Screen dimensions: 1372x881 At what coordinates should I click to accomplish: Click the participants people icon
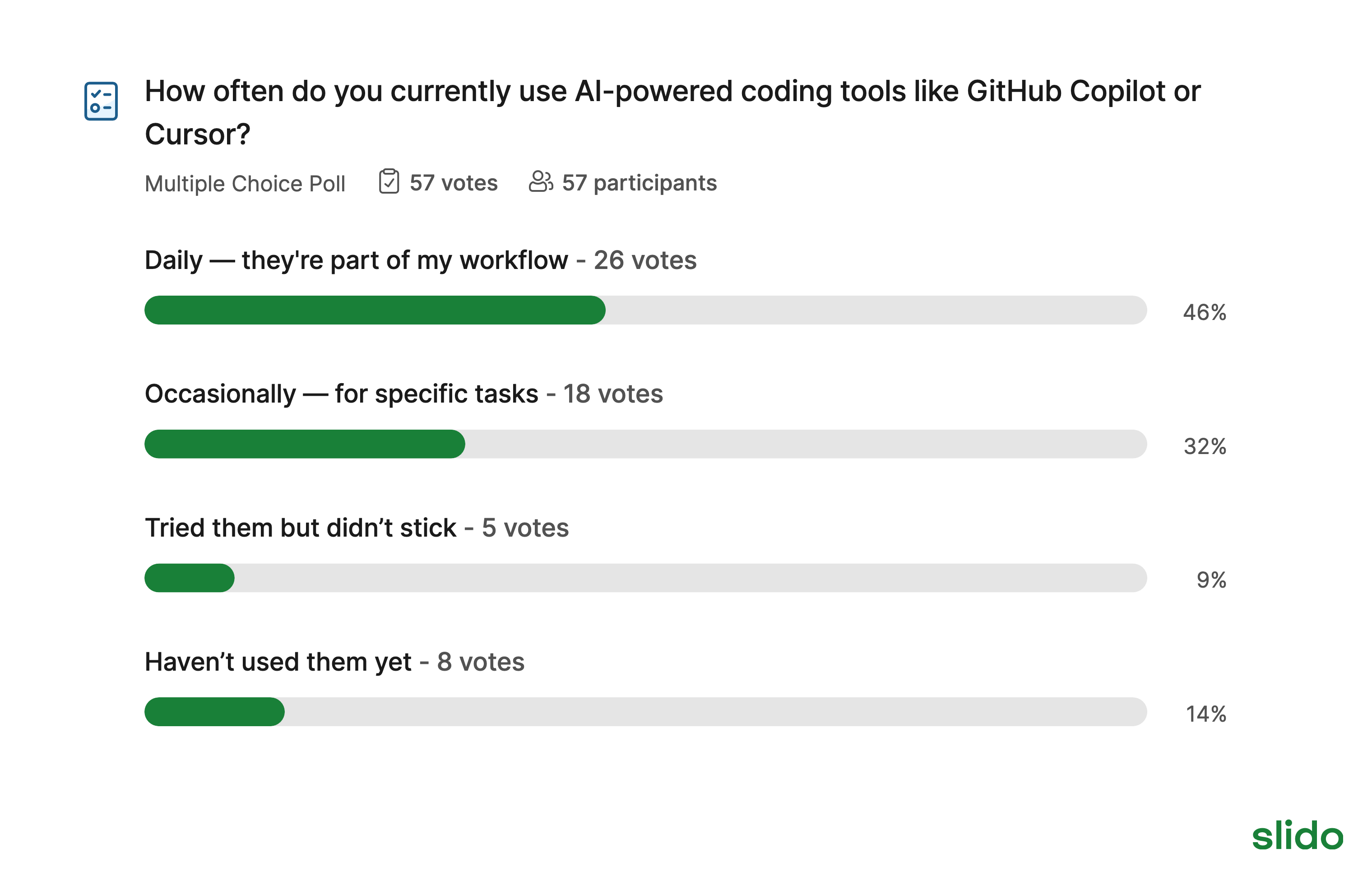point(540,182)
